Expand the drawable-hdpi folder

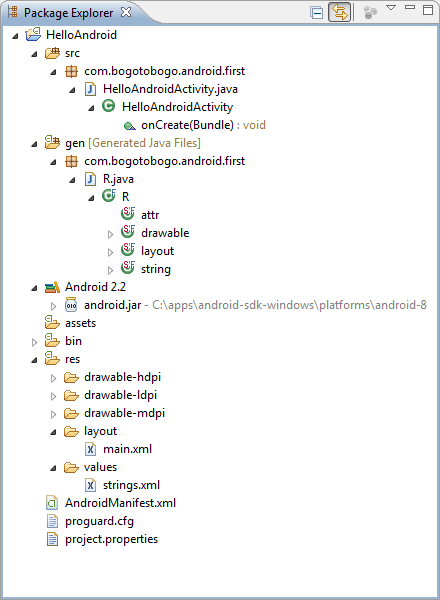(54, 378)
